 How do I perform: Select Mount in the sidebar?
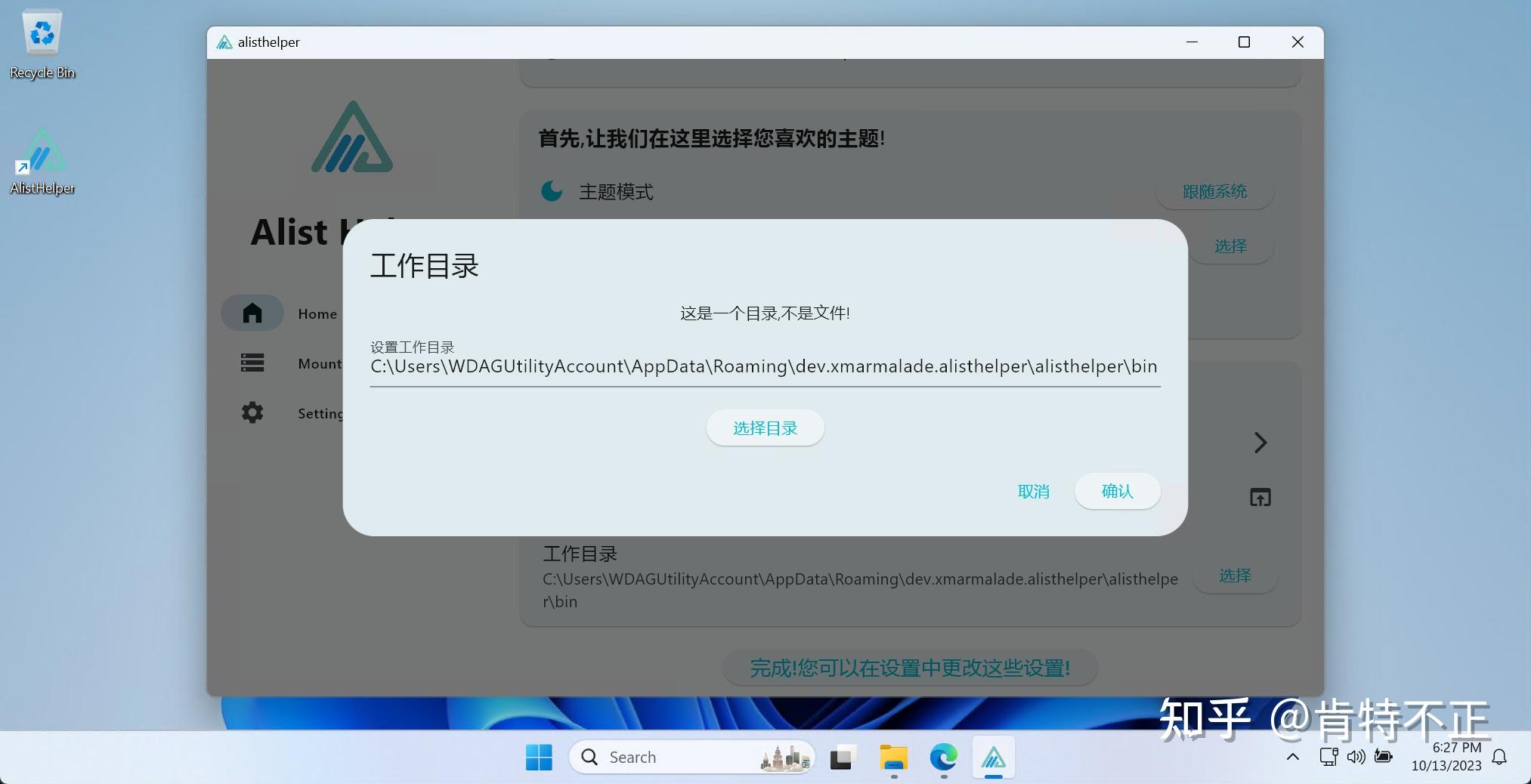[252, 363]
